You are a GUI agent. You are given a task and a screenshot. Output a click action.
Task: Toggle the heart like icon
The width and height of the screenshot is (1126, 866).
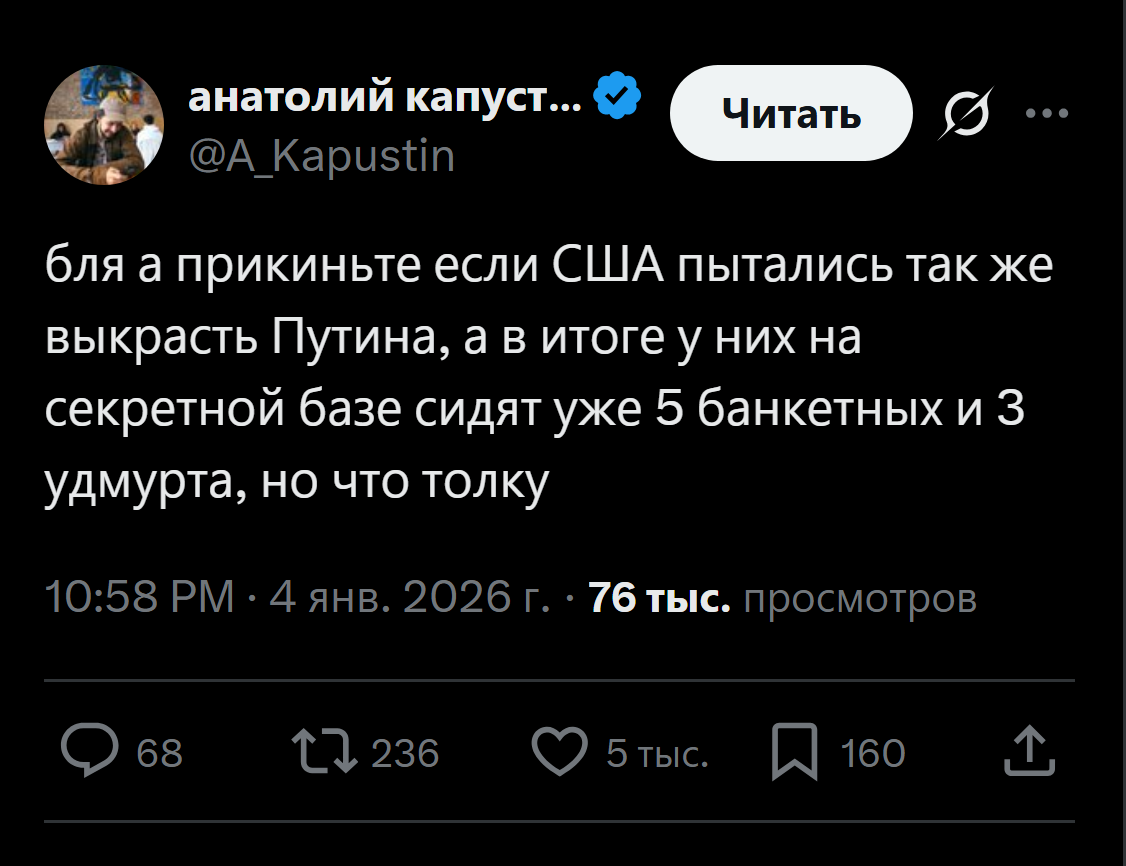[558, 752]
